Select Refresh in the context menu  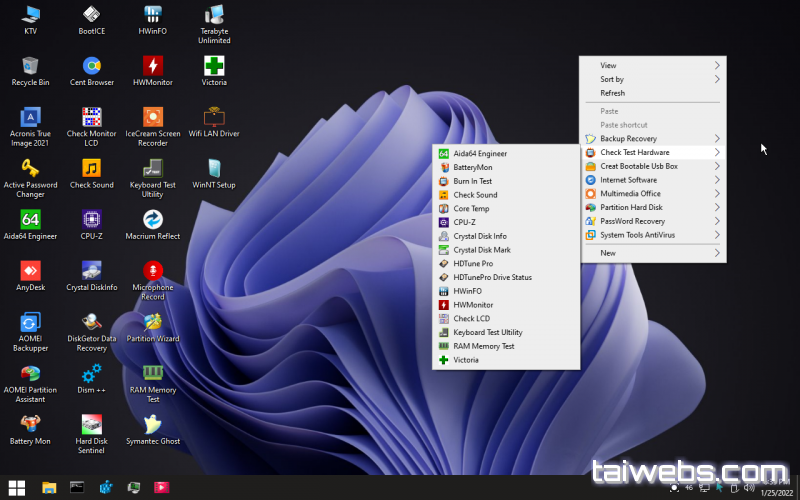(612, 93)
